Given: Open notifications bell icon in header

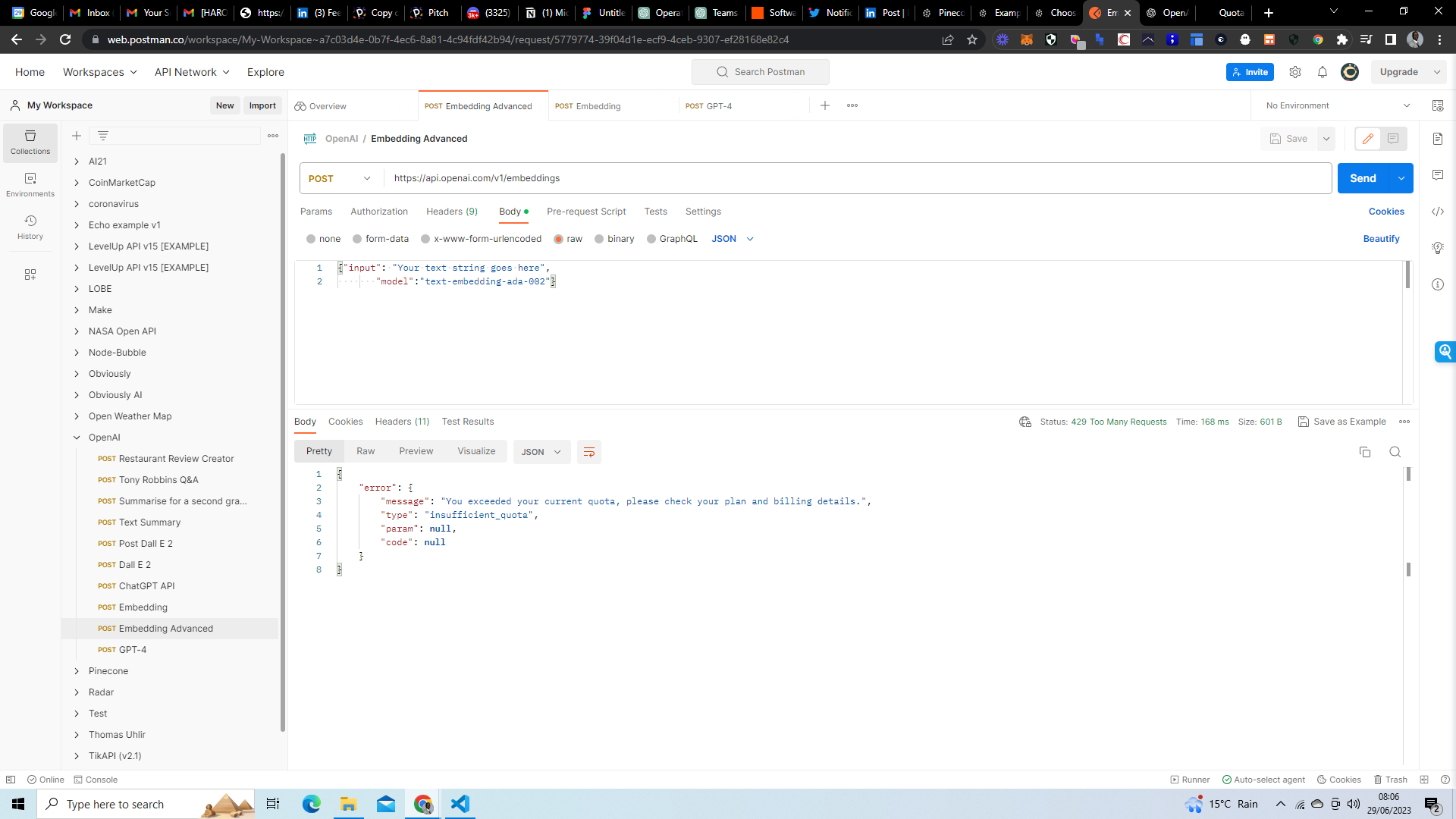Looking at the screenshot, I should 1323,72.
